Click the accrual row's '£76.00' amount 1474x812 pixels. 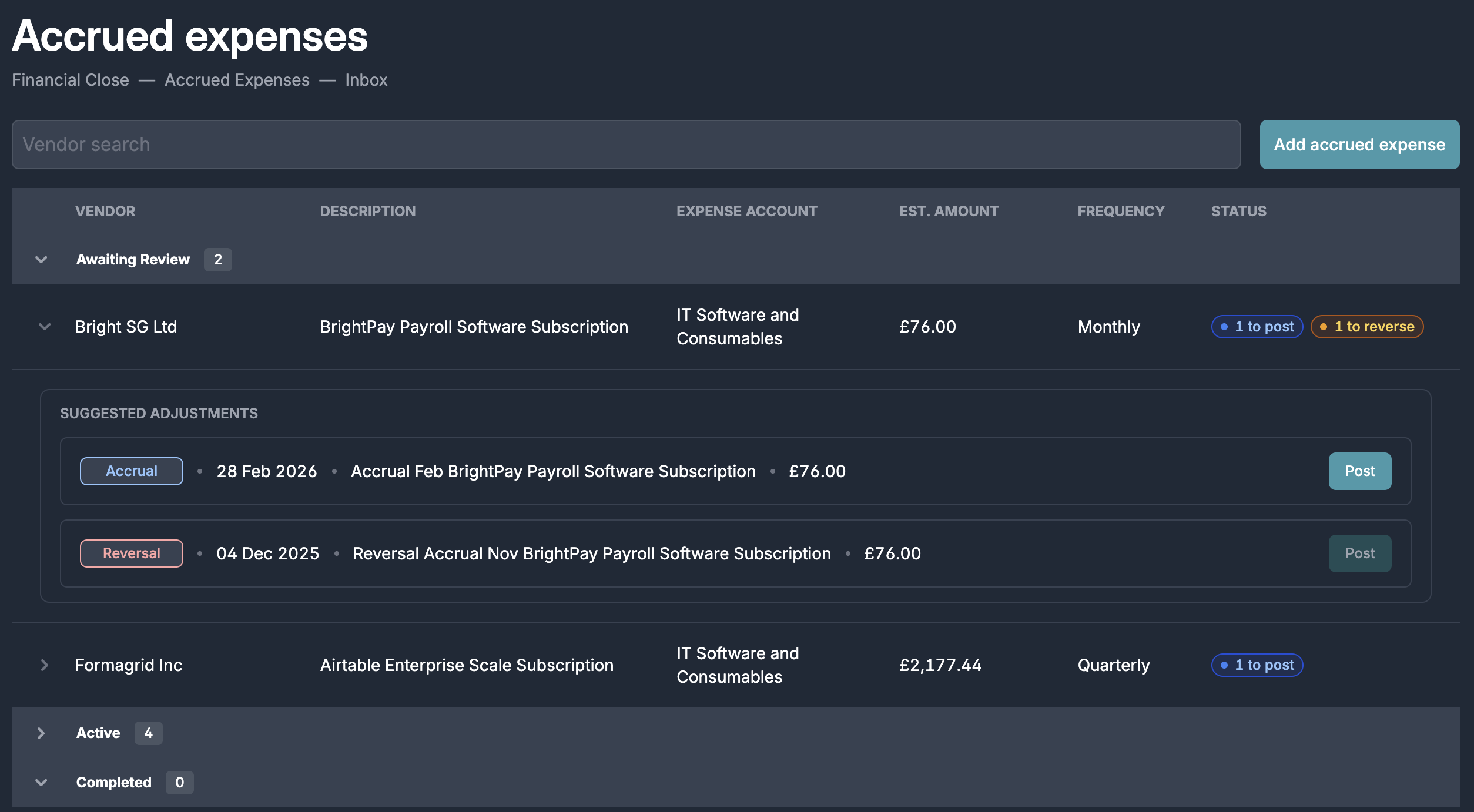coord(817,471)
